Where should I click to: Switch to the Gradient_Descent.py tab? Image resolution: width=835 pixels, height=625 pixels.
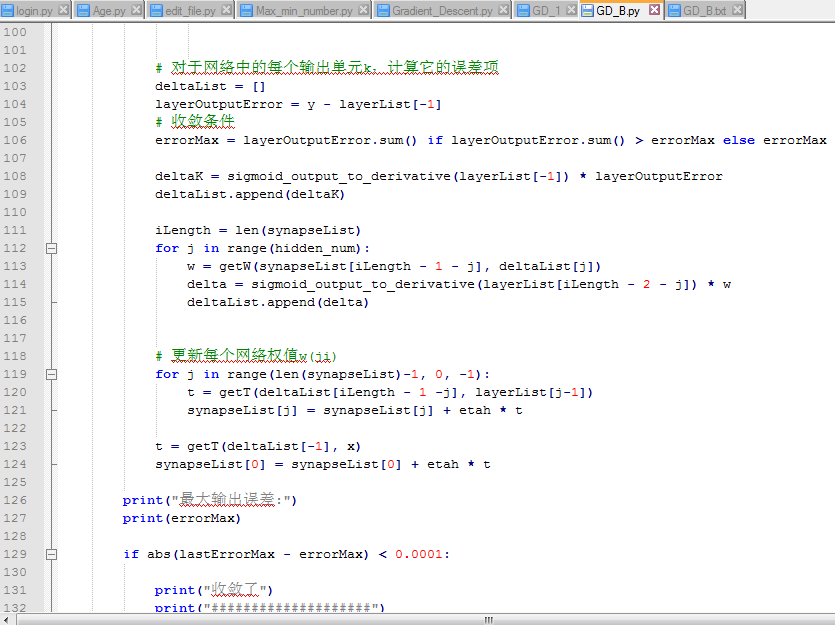click(442, 11)
